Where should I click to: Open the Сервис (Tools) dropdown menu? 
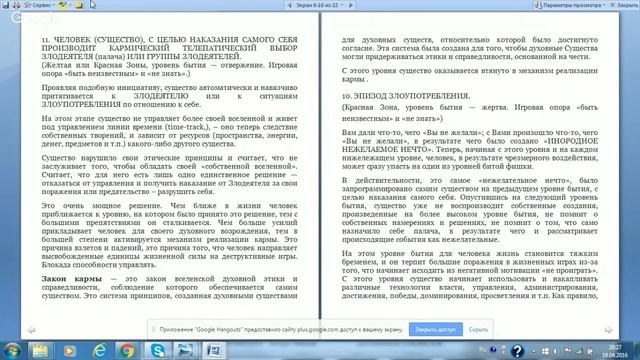pos(39,5)
